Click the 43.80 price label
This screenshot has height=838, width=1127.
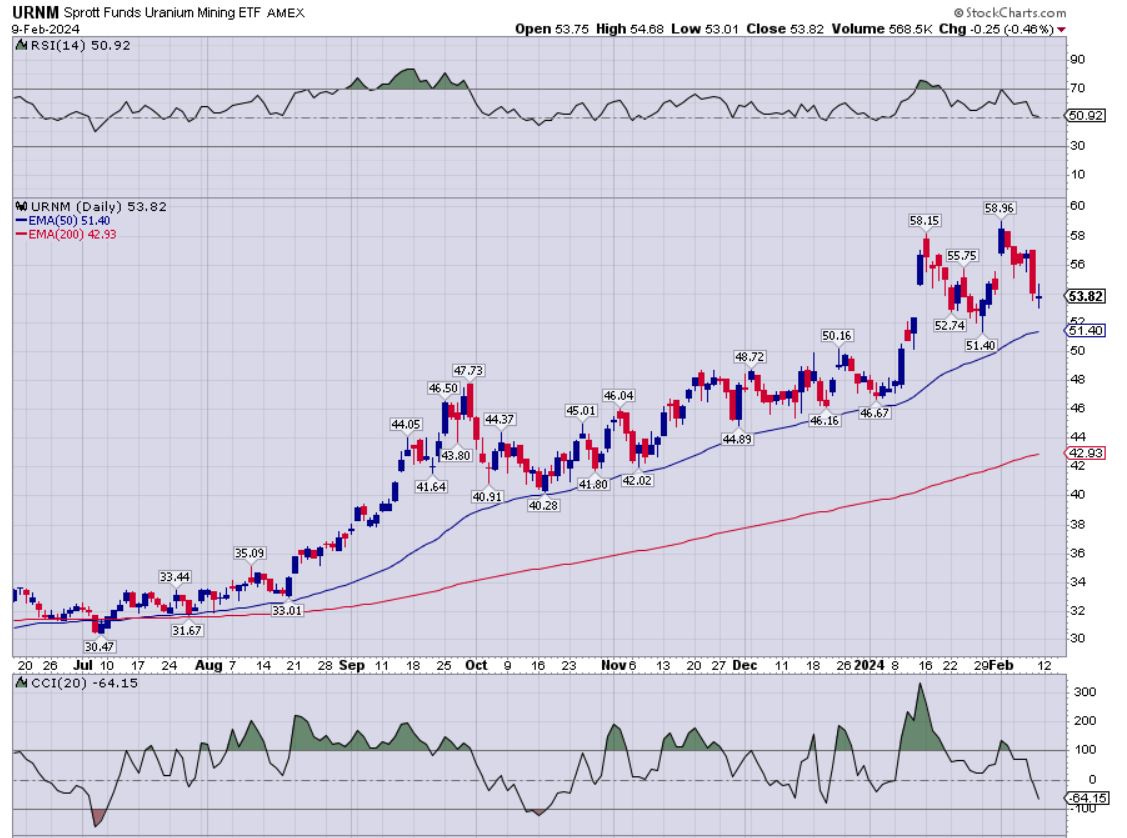[x=456, y=456]
